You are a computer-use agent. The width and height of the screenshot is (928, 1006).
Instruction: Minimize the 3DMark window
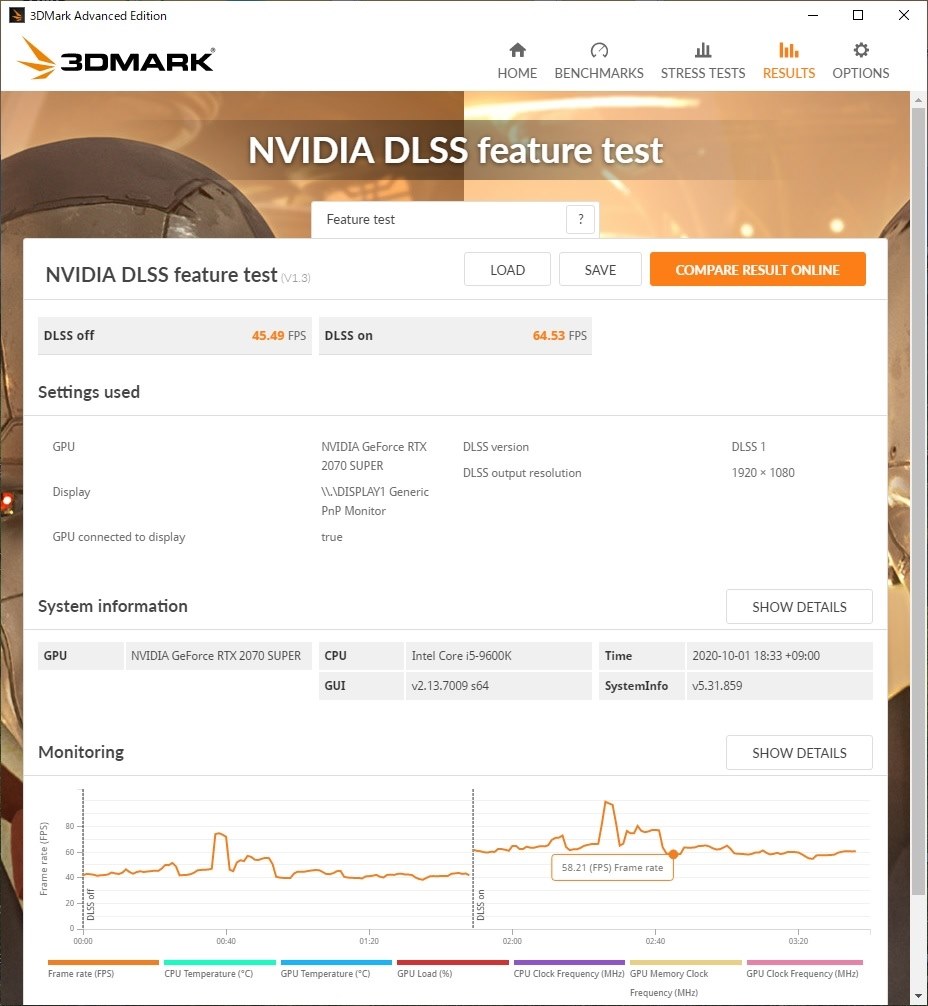pyautogui.click(x=813, y=15)
